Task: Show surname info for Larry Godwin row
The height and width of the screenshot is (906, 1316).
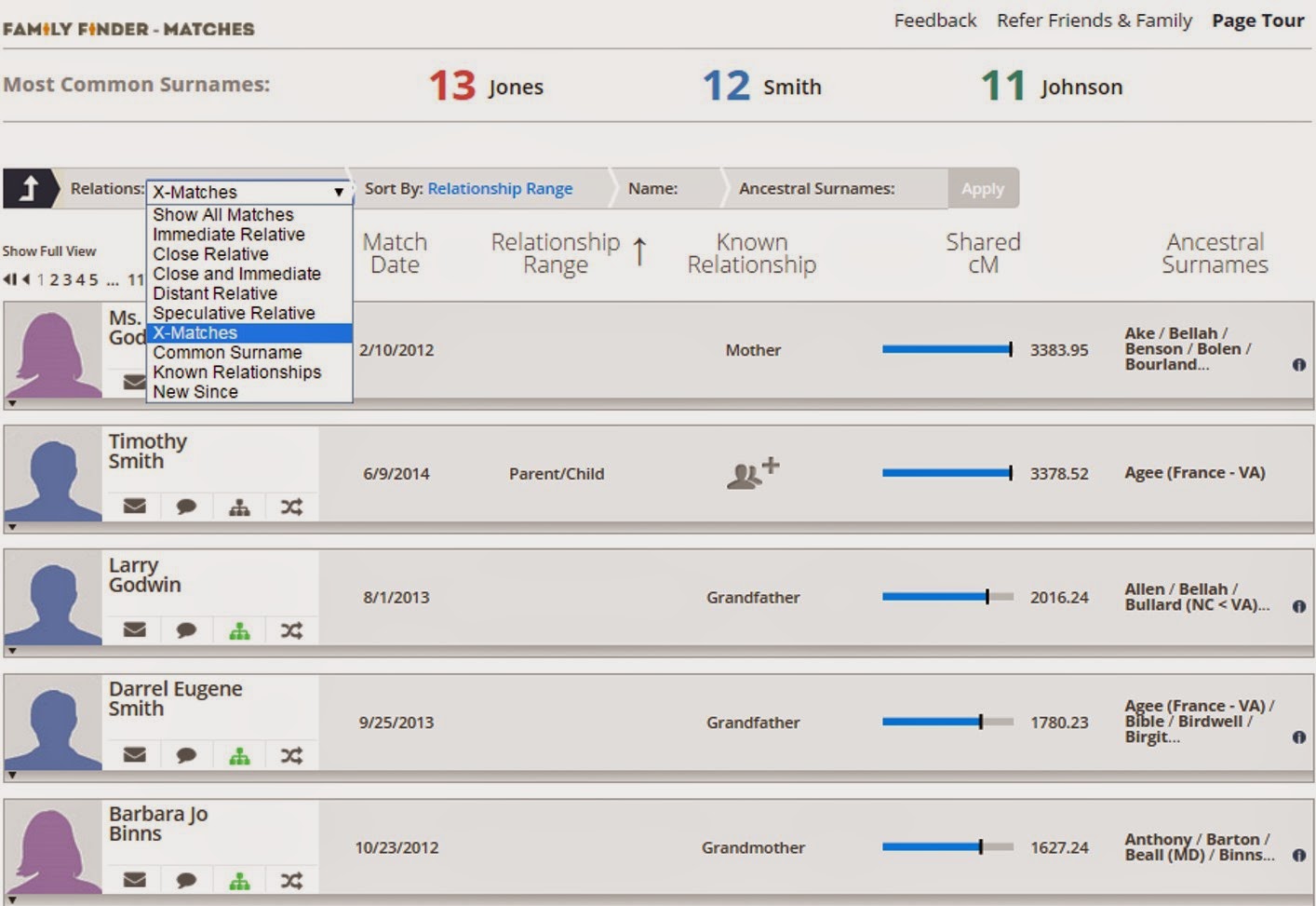Action: [x=1299, y=606]
